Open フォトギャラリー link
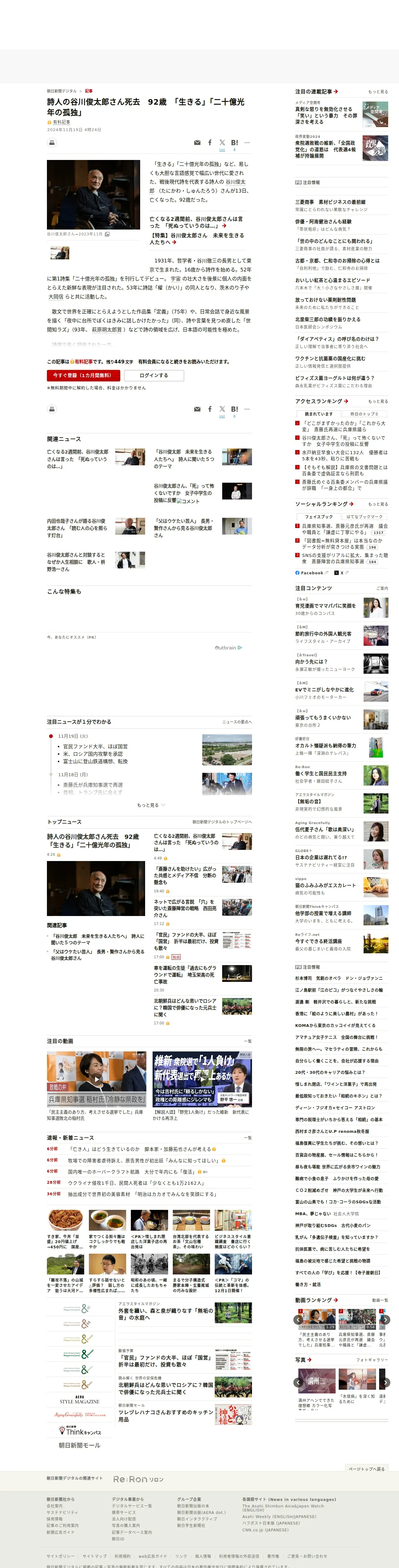 372,1361
